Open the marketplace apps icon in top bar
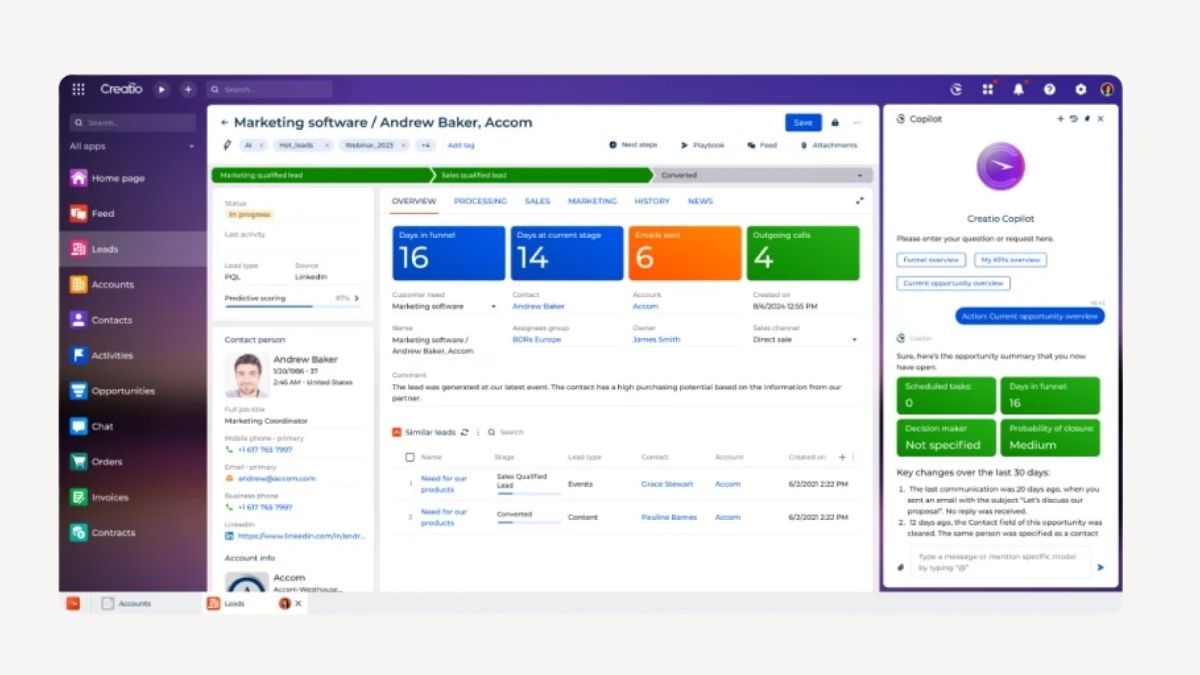 pyautogui.click(x=988, y=89)
